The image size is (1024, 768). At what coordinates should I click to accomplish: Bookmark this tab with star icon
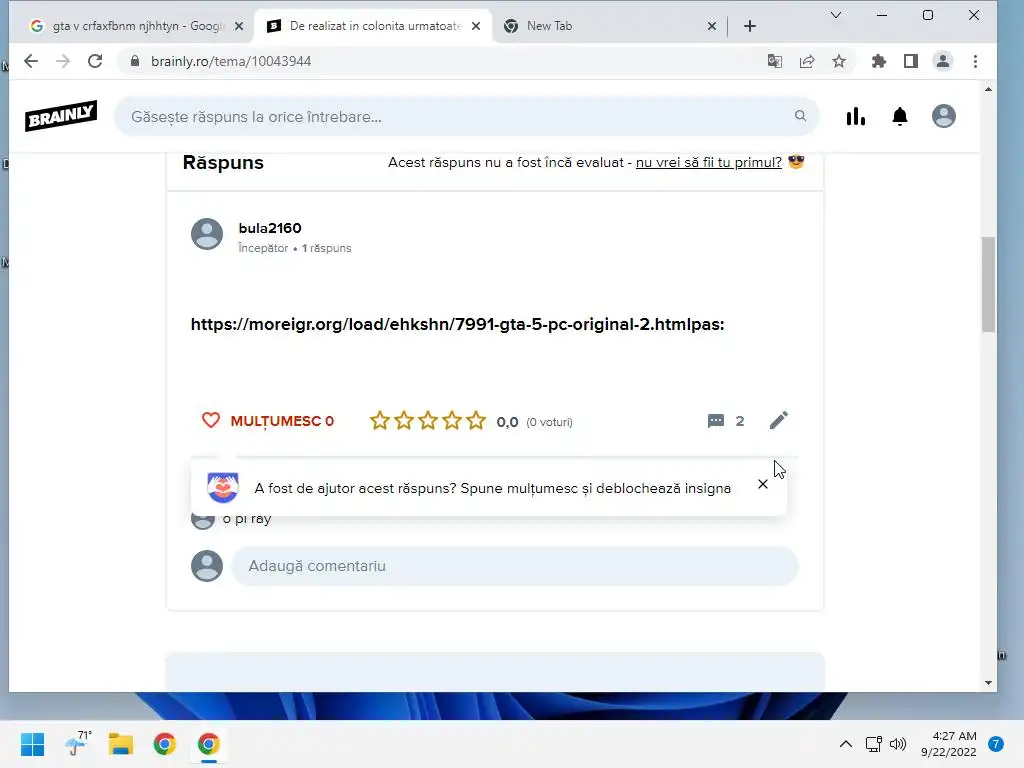(839, 61)
